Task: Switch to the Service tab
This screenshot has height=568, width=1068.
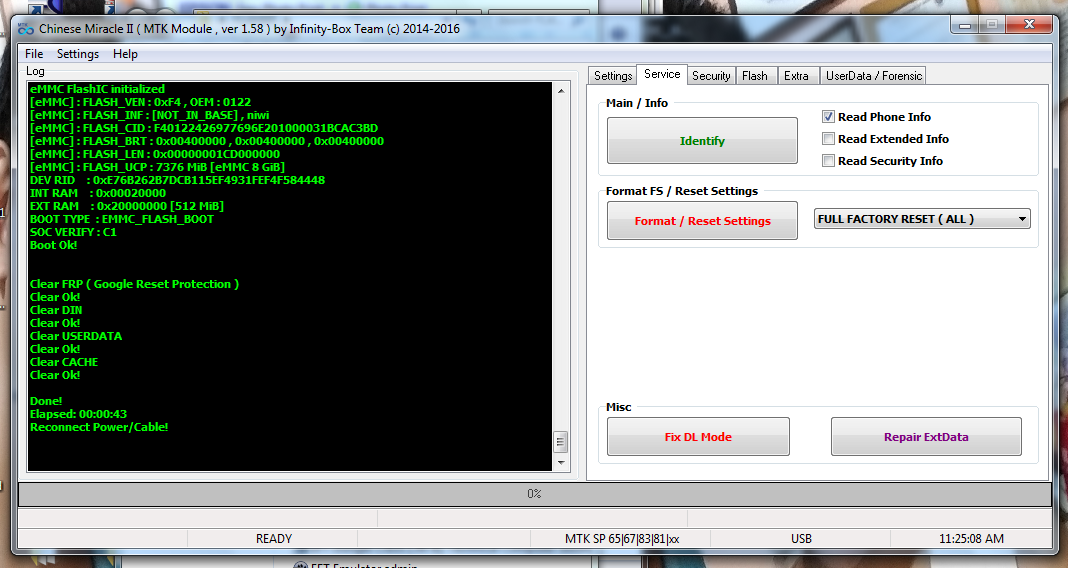Action: click(662, 74)
